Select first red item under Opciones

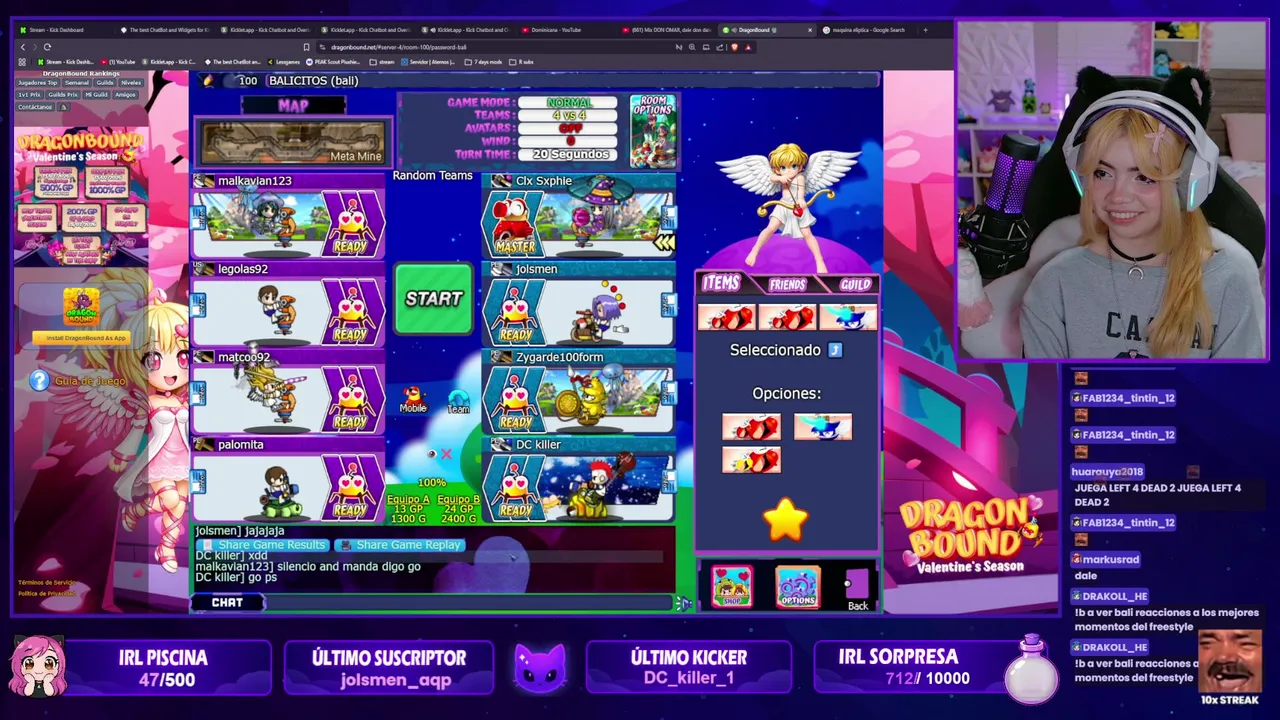coord(751,427)
